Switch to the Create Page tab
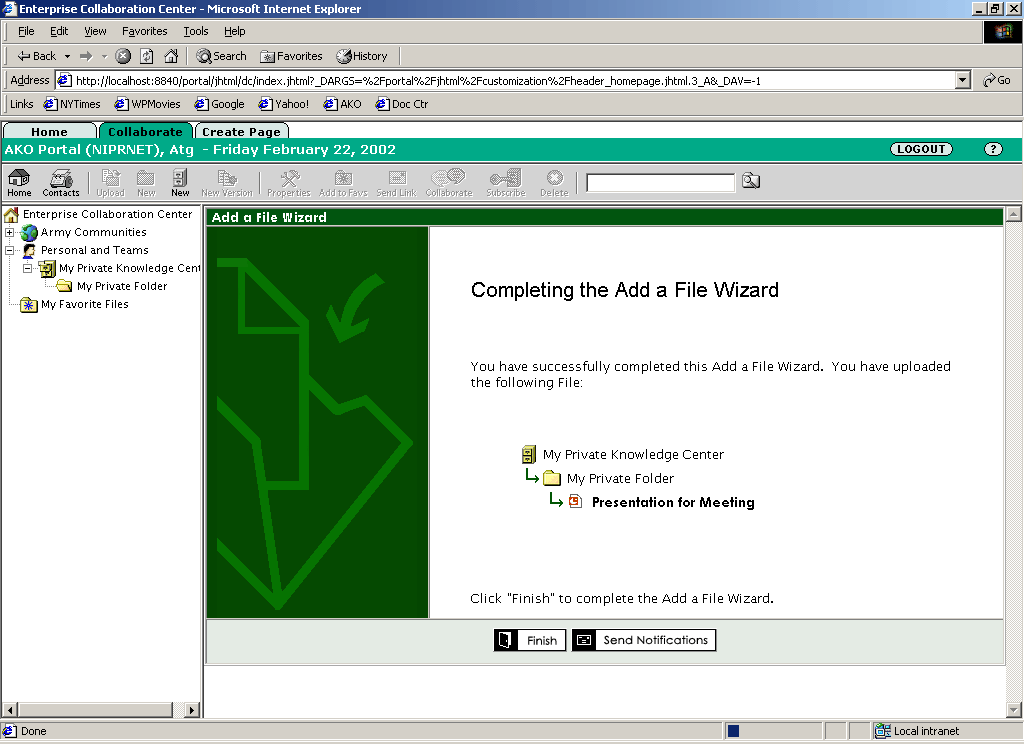The height and width of the screenshot is (744, 1024). (x=241, y=132)
